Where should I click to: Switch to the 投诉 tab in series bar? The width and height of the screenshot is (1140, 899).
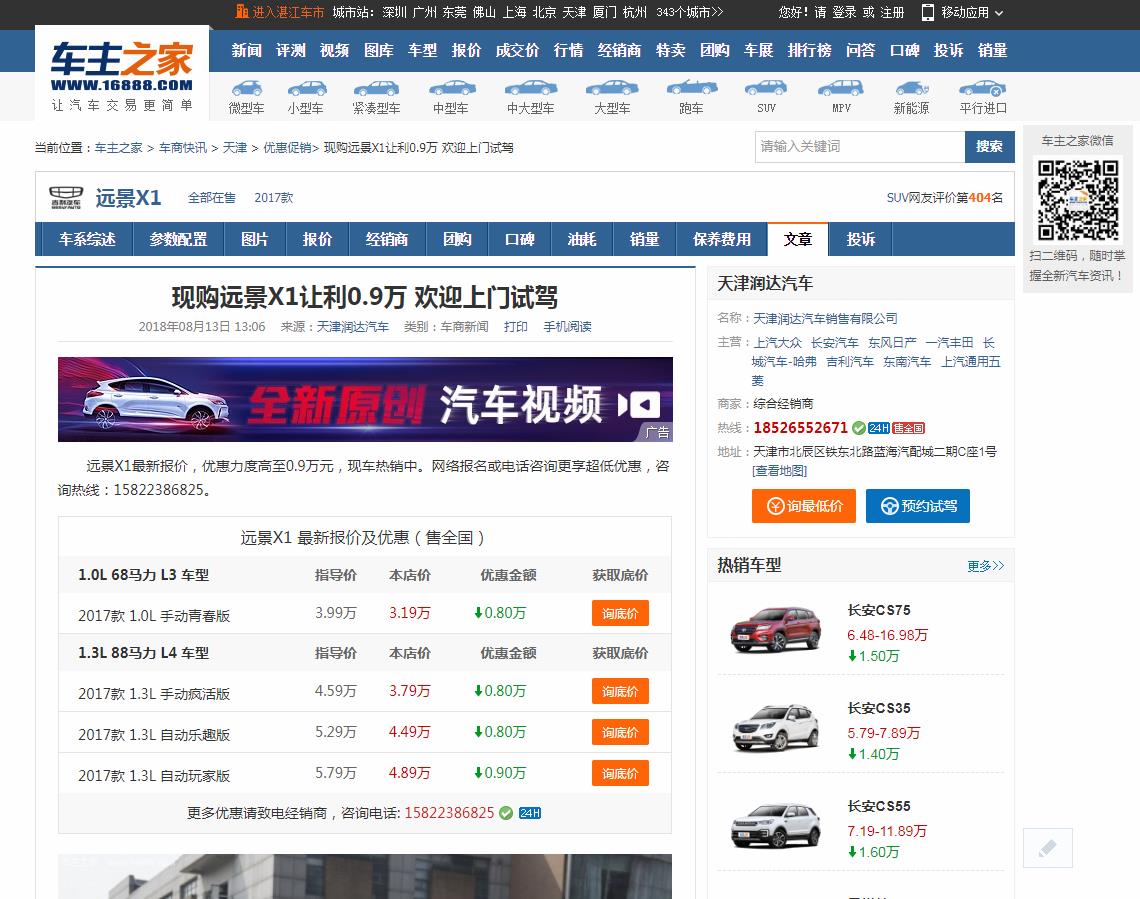(x=861, y=239)
